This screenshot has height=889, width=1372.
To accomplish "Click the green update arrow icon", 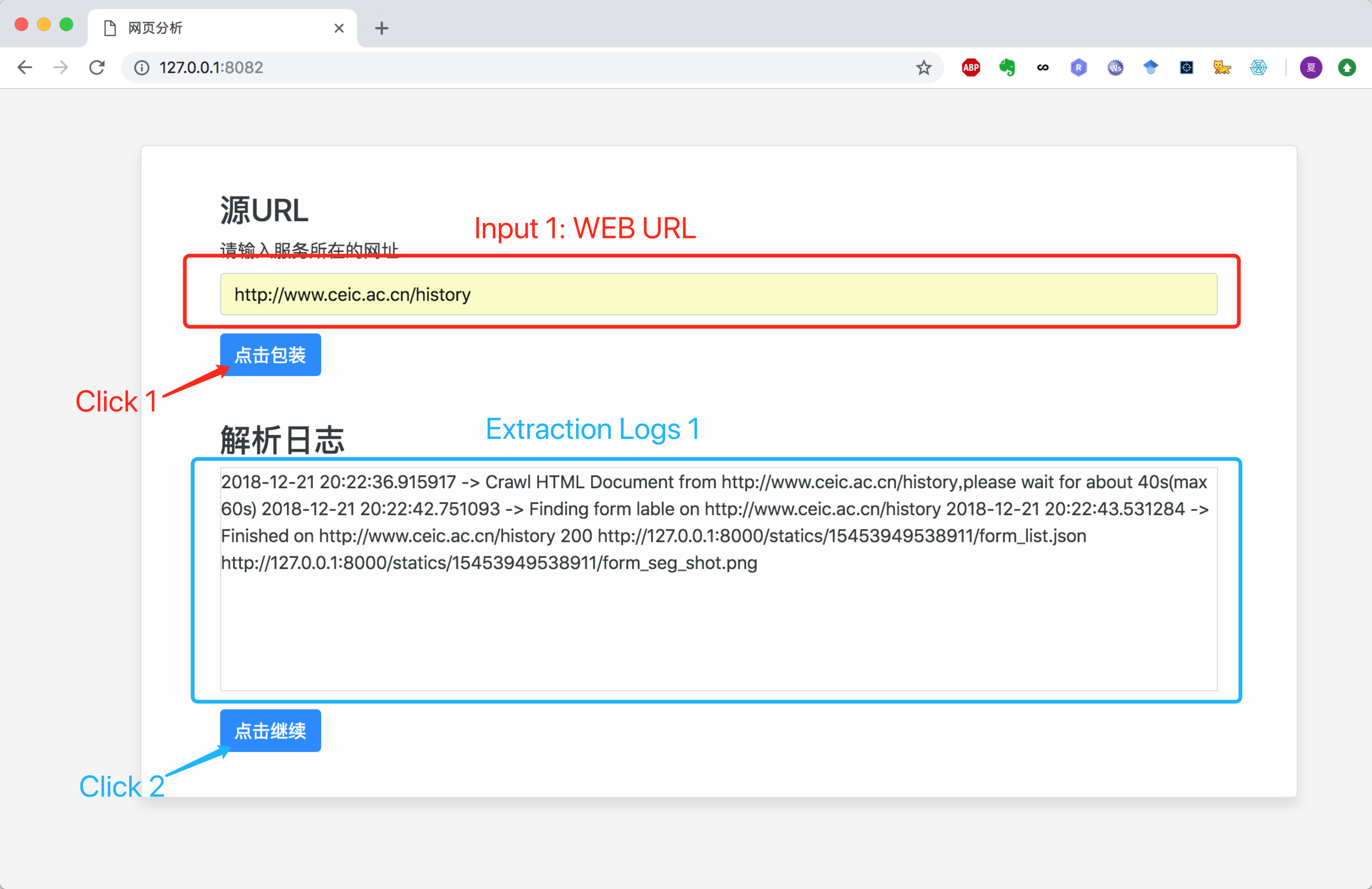I will click(x=1347, y=68).
